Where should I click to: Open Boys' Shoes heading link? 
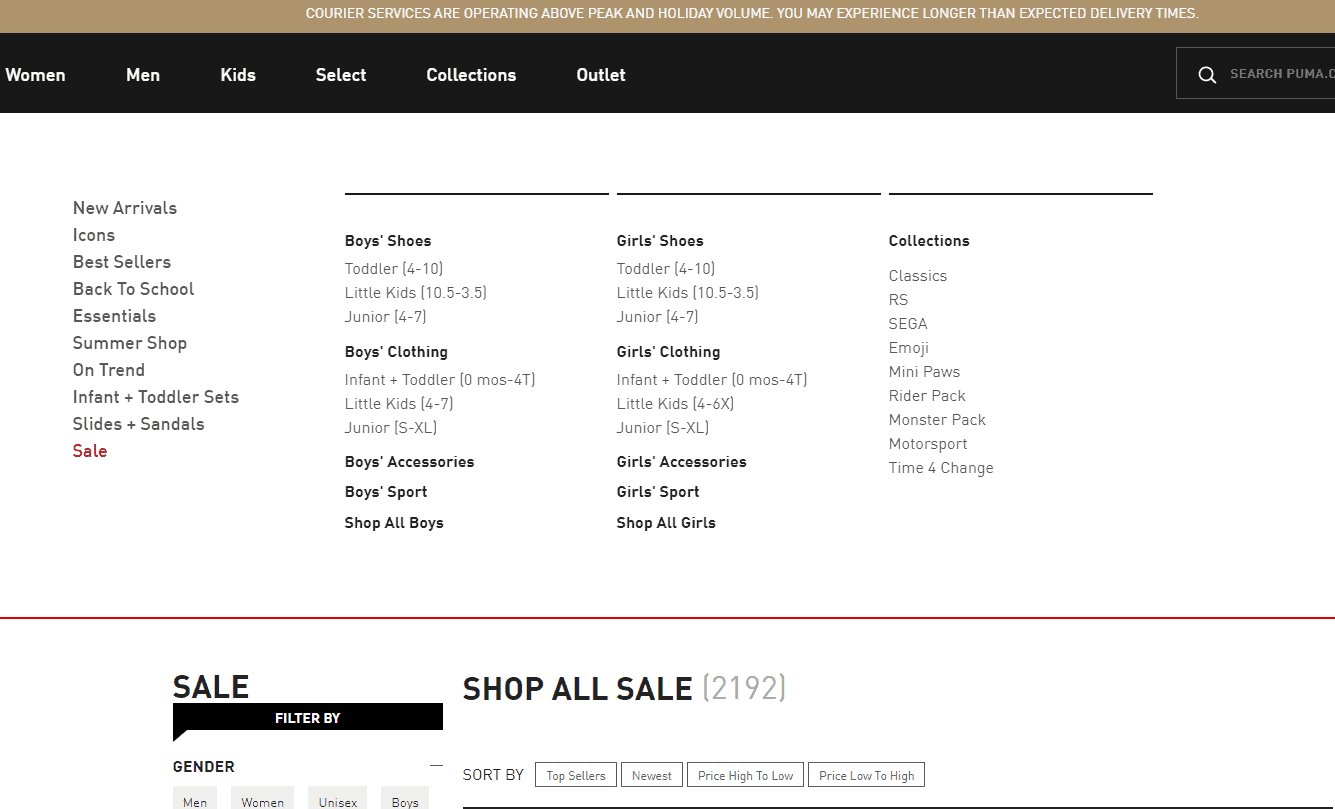point(388,241)
